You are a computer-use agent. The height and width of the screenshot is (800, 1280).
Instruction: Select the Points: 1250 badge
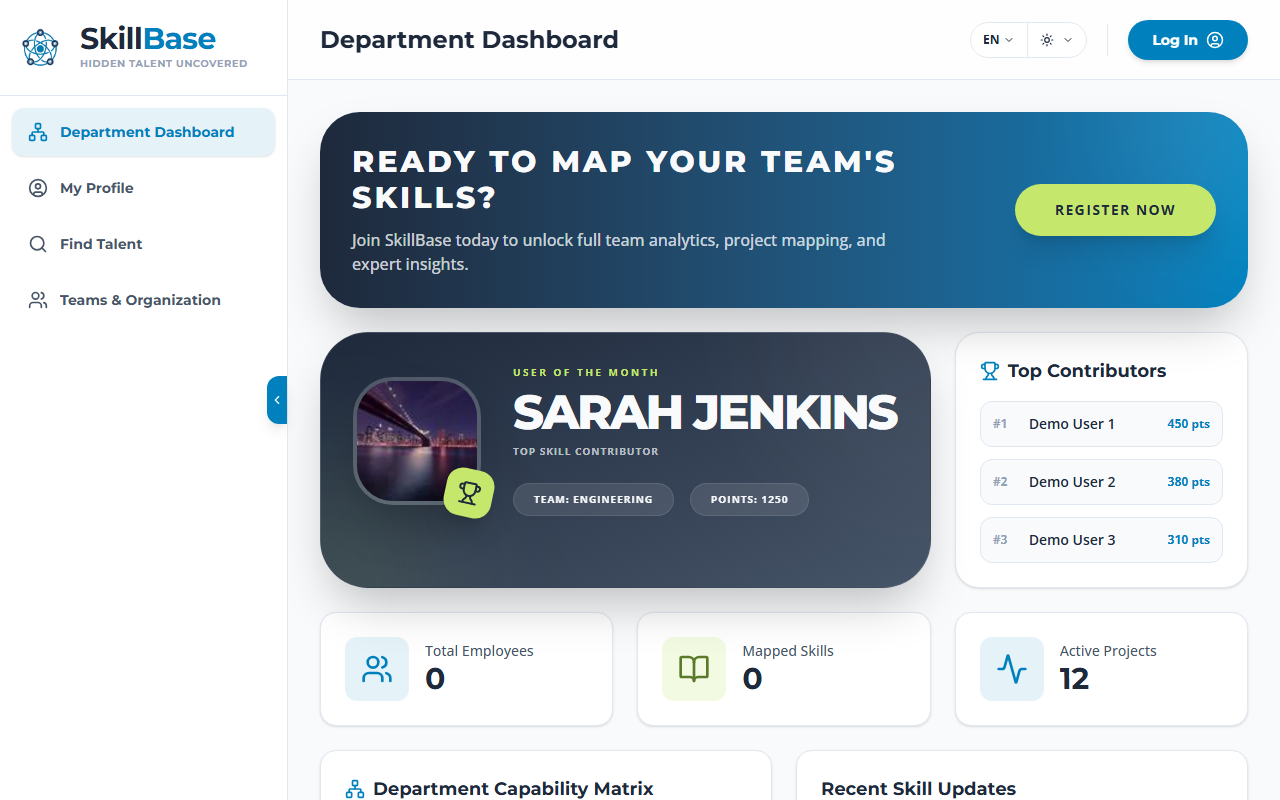(749, 499)
